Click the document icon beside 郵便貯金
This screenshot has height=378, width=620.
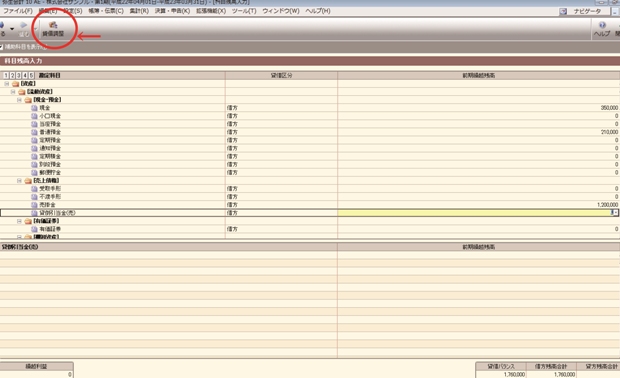34,173
